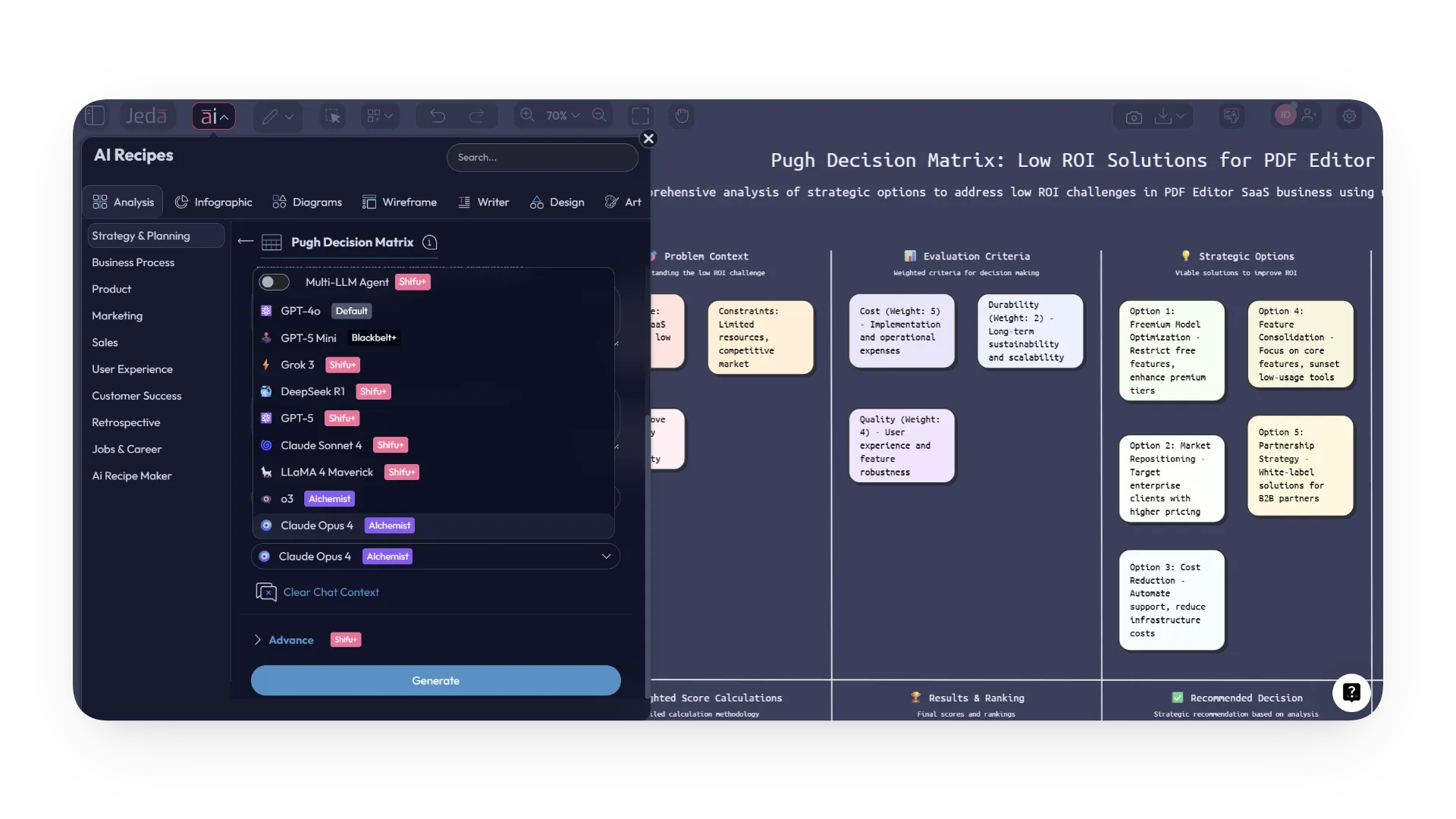
Task: Click the Generate button
Action: [x=435, y=680]
